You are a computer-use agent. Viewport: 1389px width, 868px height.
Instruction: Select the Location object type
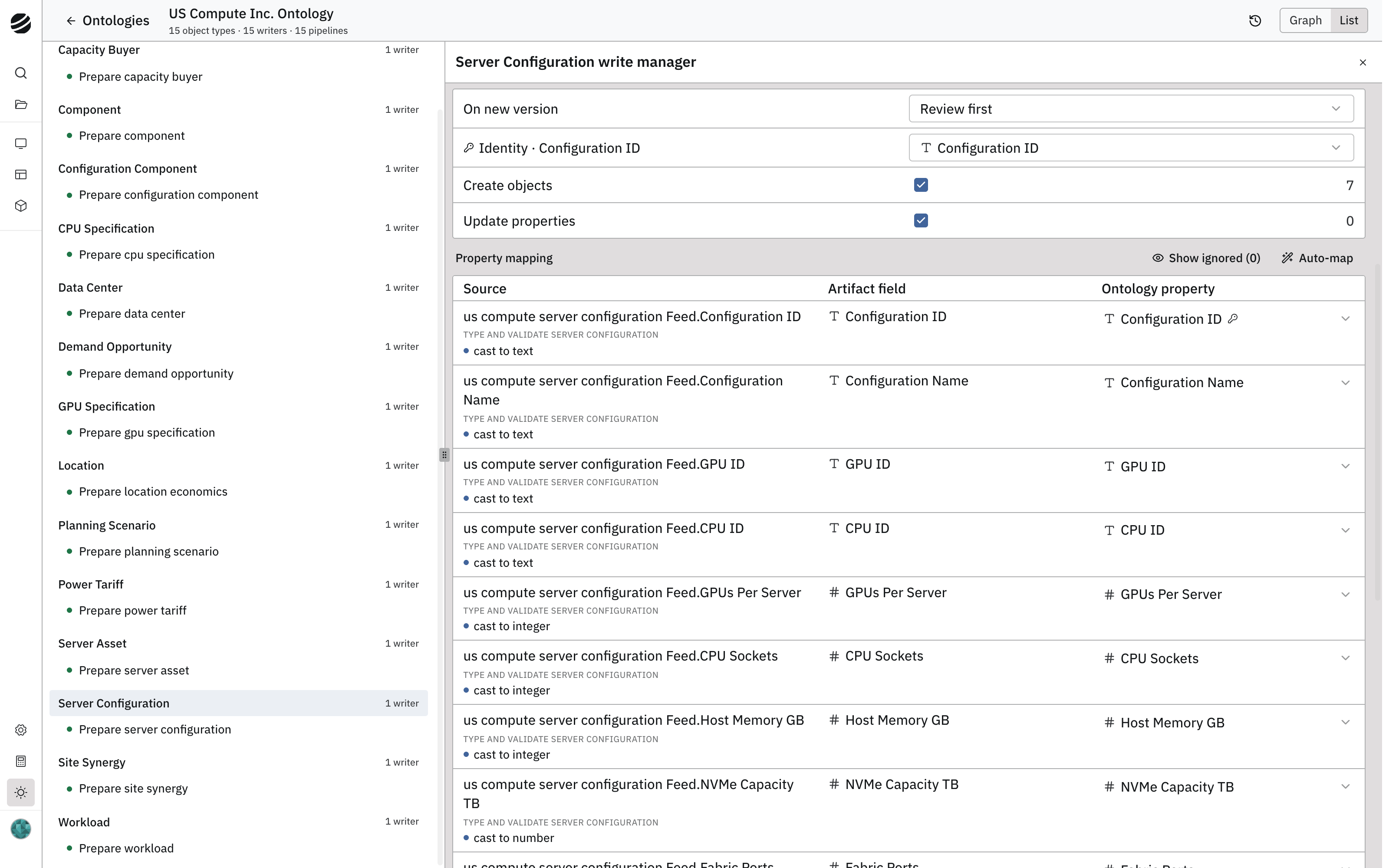point(238,466)
